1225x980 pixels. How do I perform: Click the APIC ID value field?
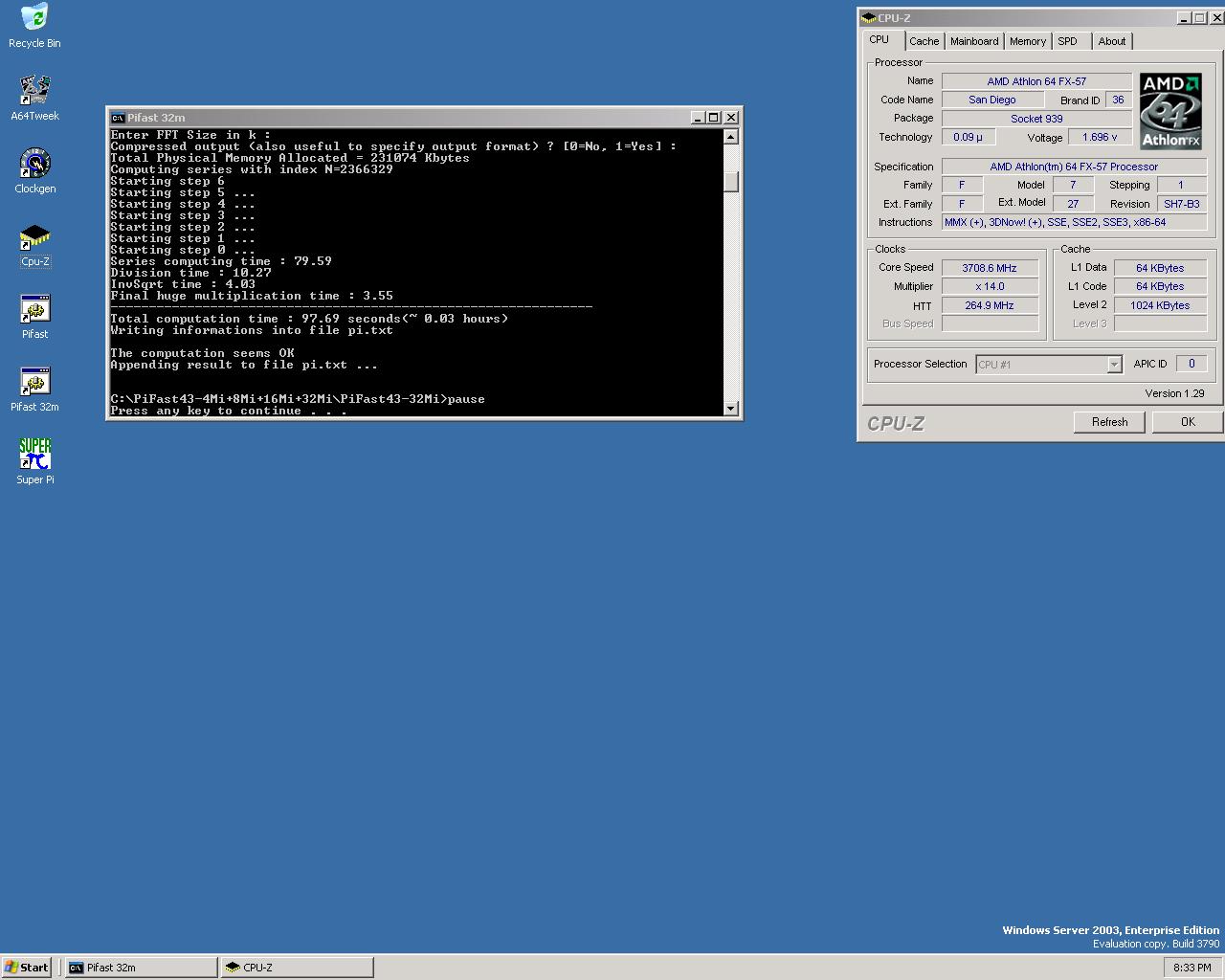pos(1192,364)
